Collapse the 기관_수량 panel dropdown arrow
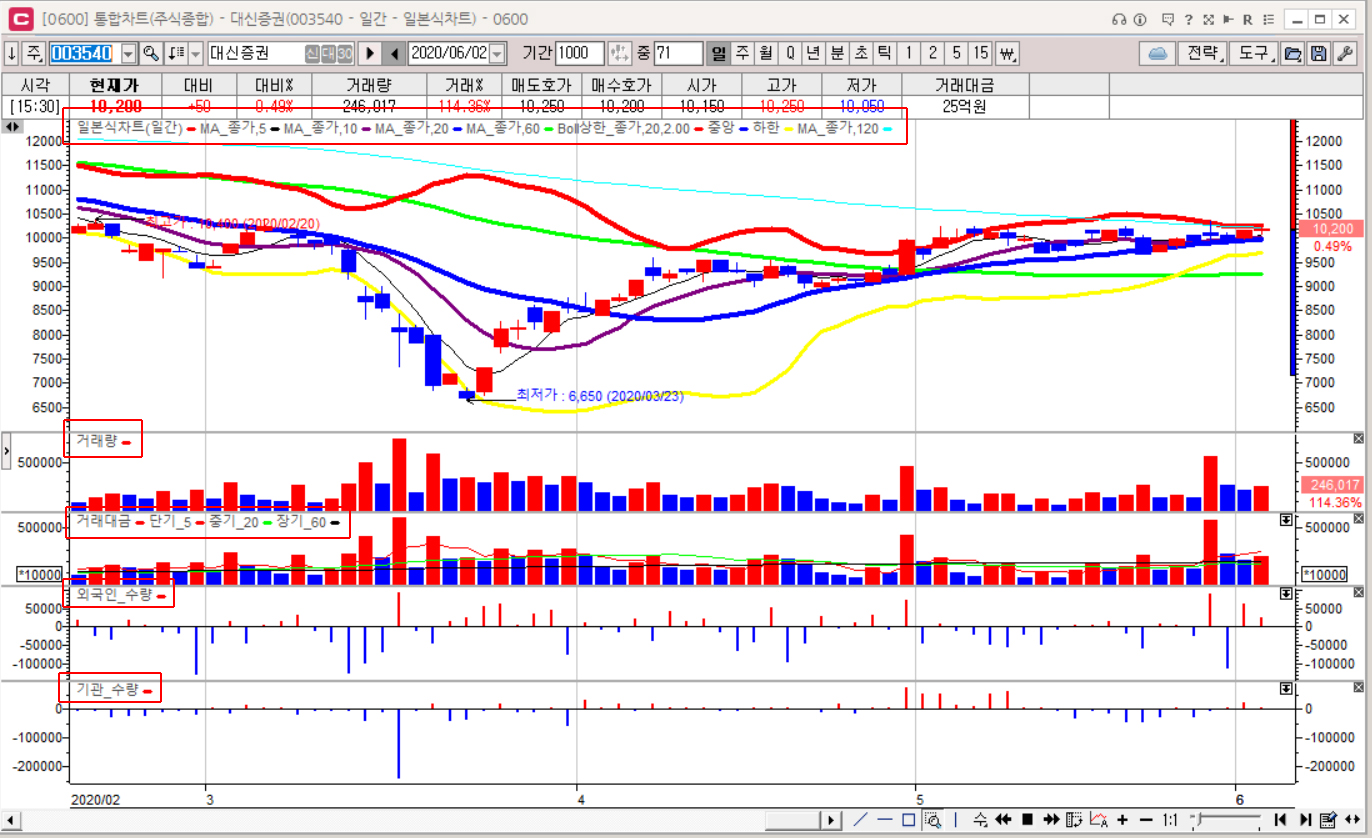This screenshot has width=1372, height=838. [1286, 688]
